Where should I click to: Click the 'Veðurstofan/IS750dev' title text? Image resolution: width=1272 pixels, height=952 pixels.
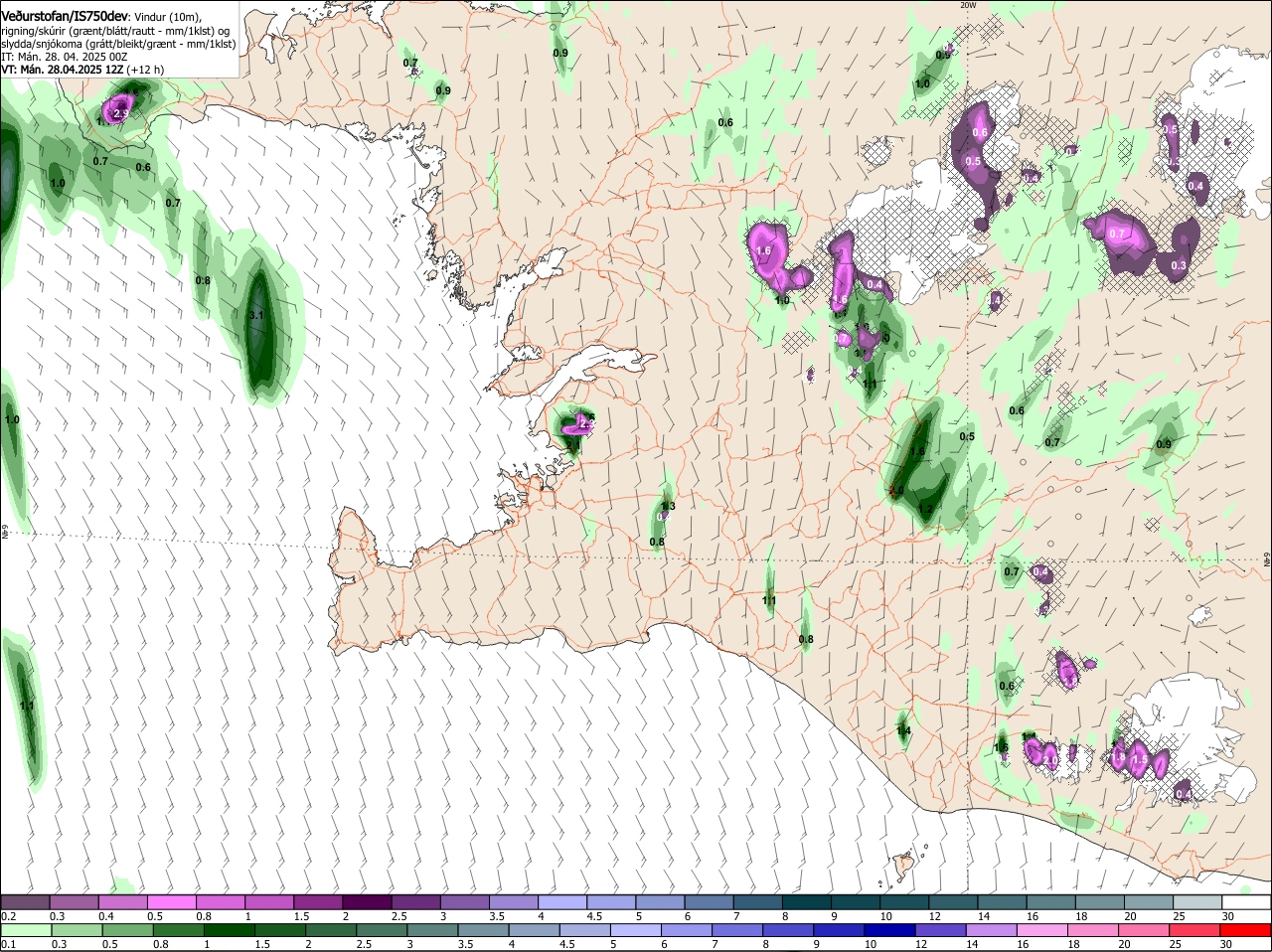[65, 16]
